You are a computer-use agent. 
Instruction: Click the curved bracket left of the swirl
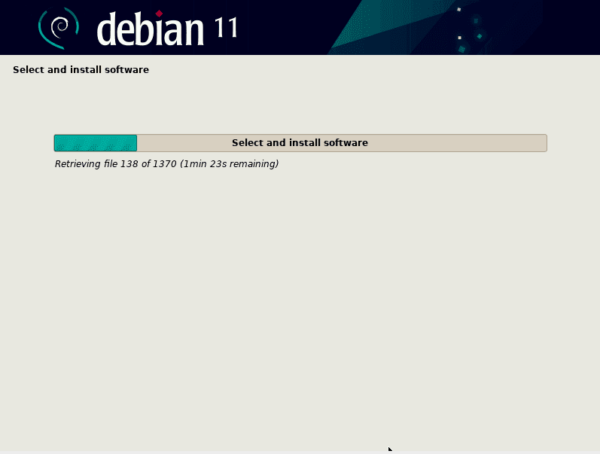(42, 29)
